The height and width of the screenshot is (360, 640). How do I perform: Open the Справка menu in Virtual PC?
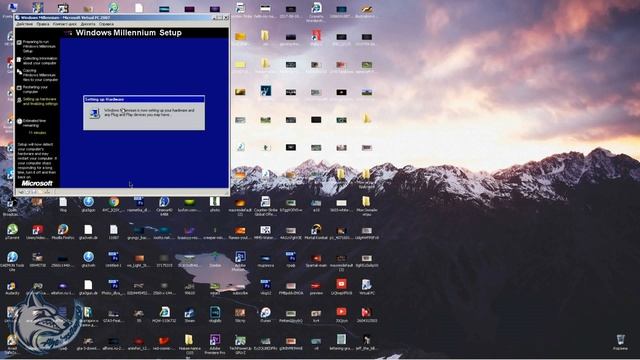pyautogui.click(x=106, y=24)
